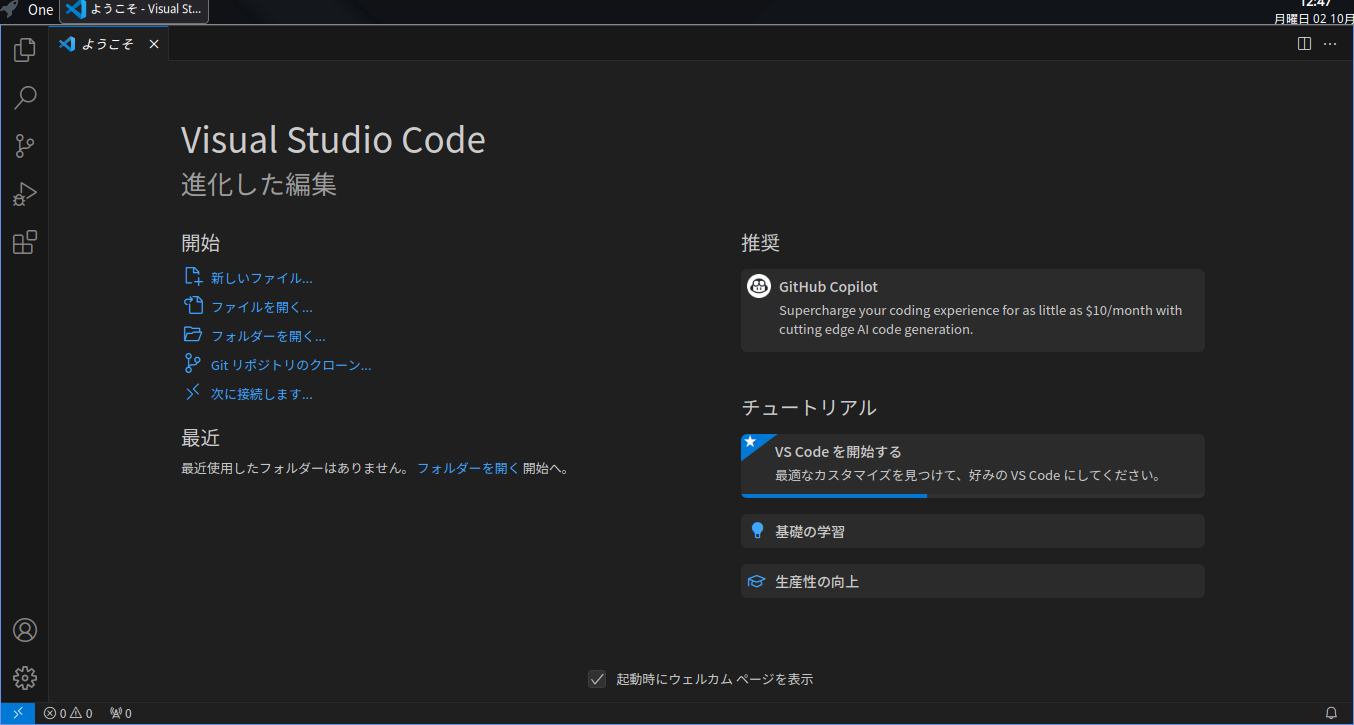Click the rocket launcher icon in taskbar
Image resolution: width=1354 pixels, height=725 pixels.
tap(10, 10)
